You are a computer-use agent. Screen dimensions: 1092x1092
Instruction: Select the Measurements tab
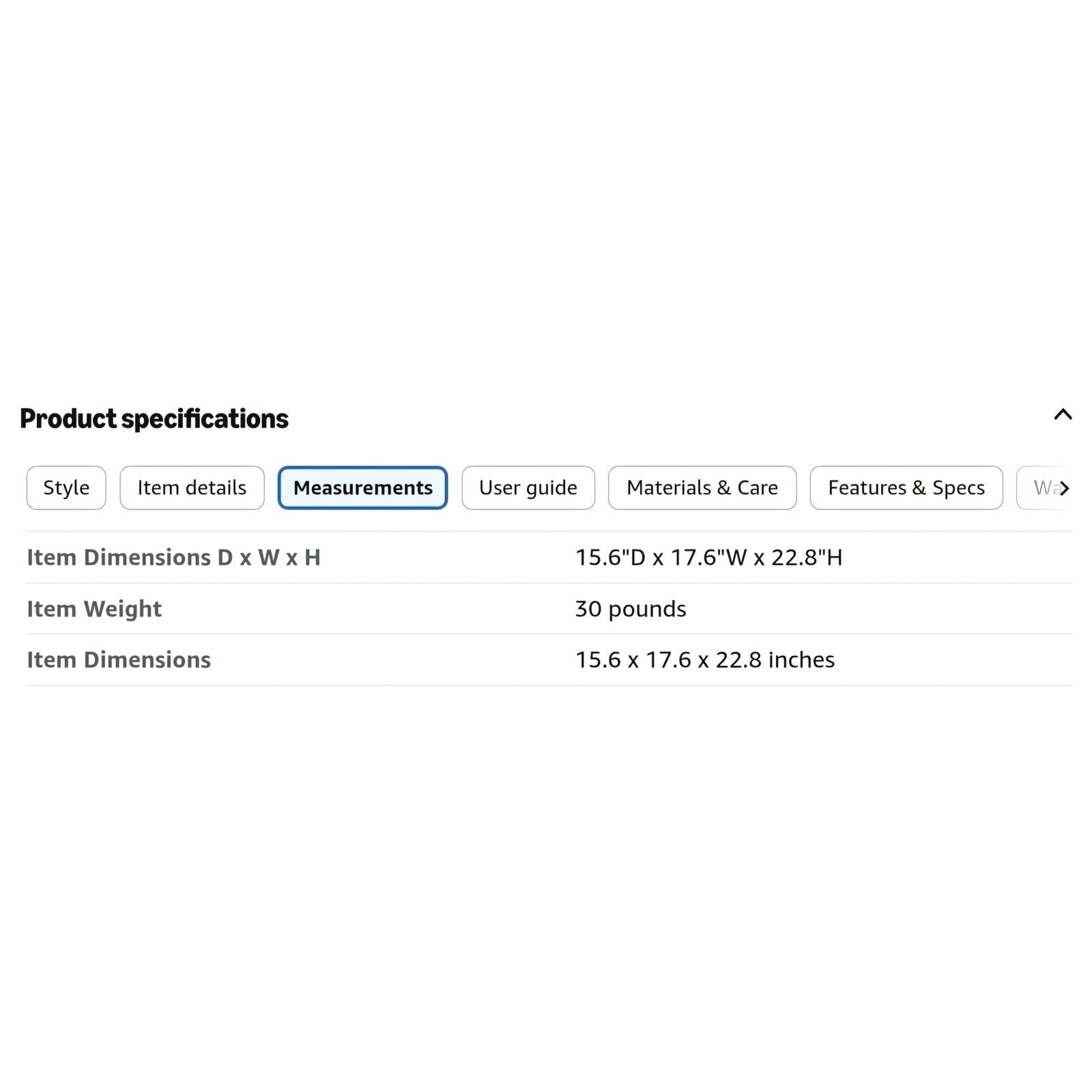[362, 488]
